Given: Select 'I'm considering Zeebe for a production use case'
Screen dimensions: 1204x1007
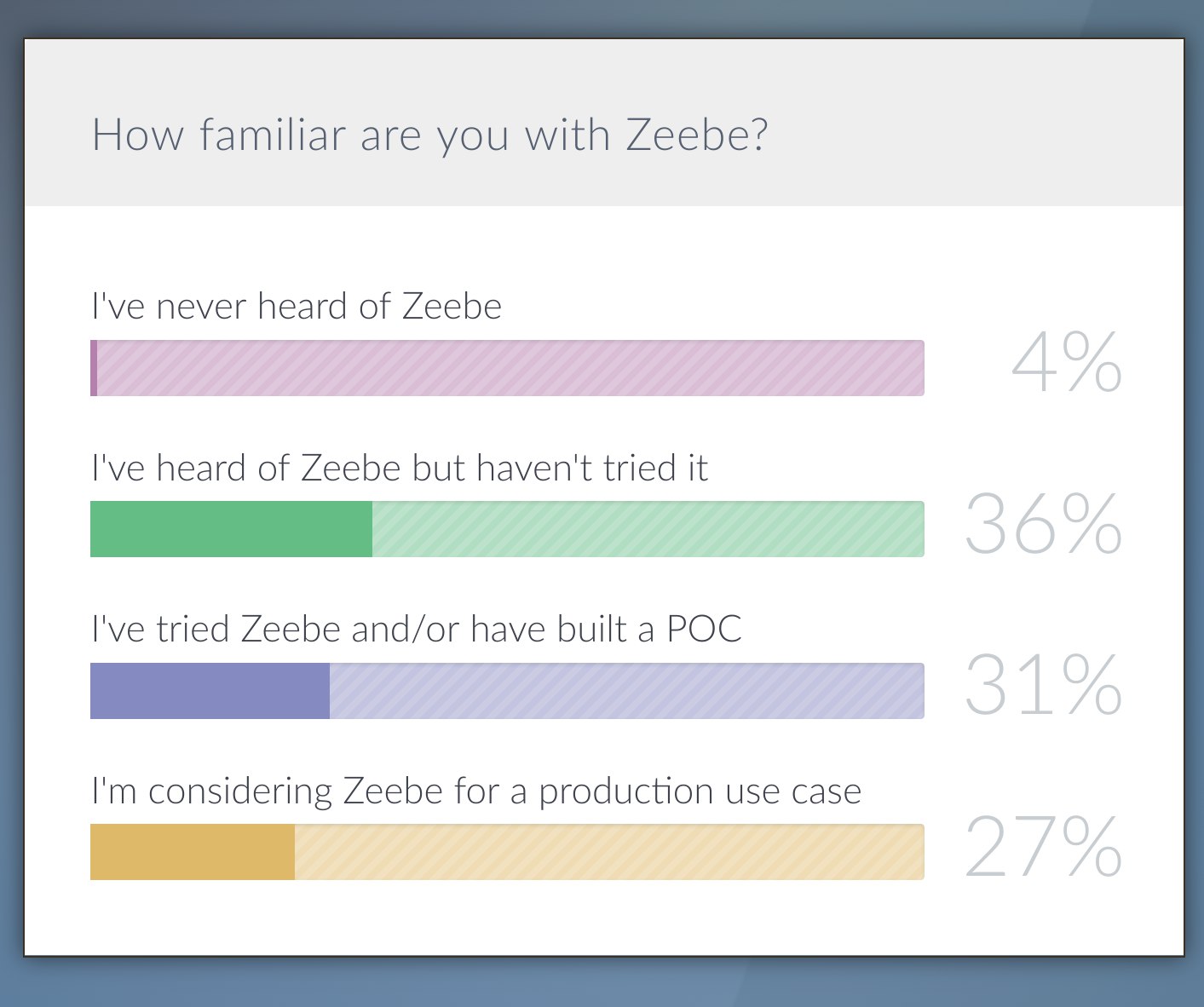Looking at the screenshot, I should point(476,791).
